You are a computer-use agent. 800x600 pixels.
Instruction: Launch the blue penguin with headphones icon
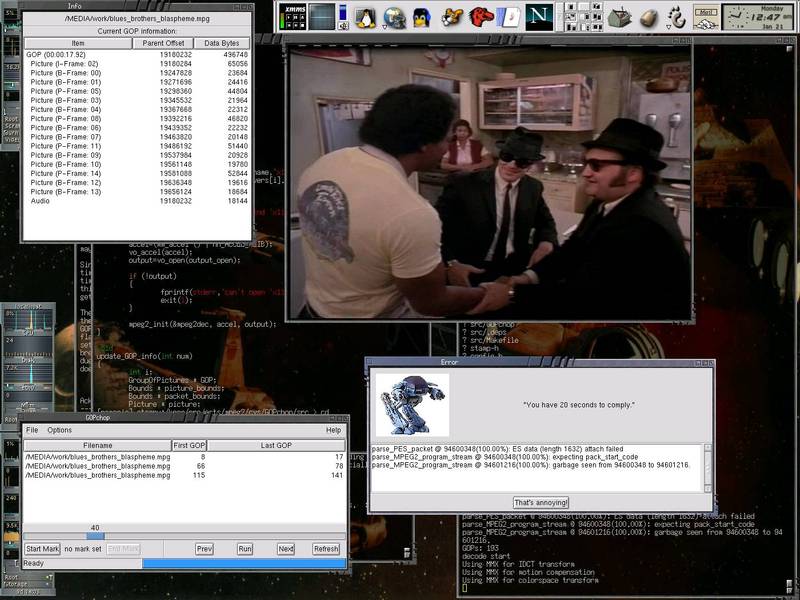coord(422,18)
